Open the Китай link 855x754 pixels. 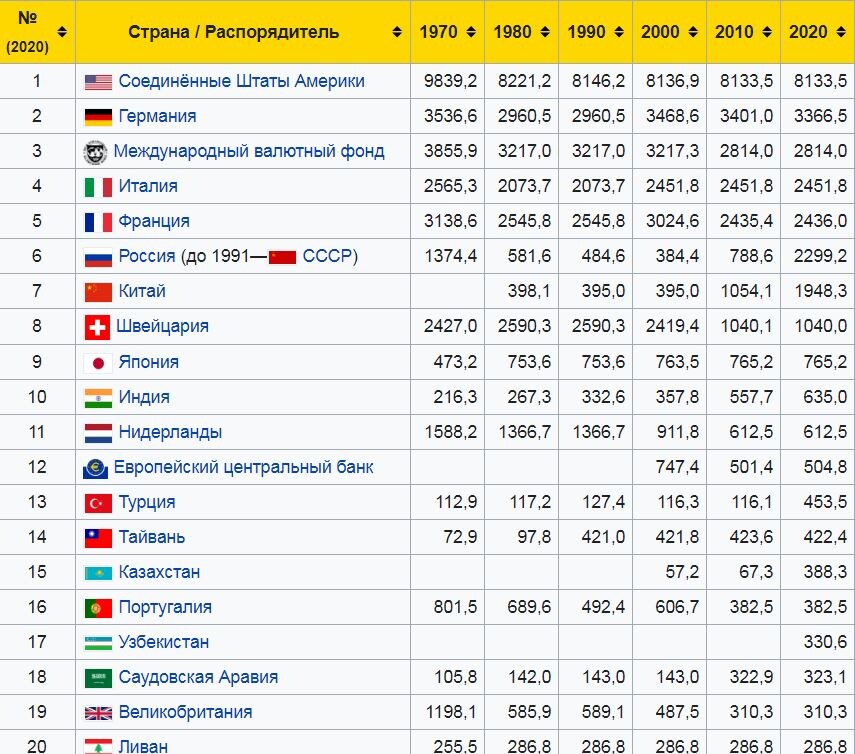point(142,291)
